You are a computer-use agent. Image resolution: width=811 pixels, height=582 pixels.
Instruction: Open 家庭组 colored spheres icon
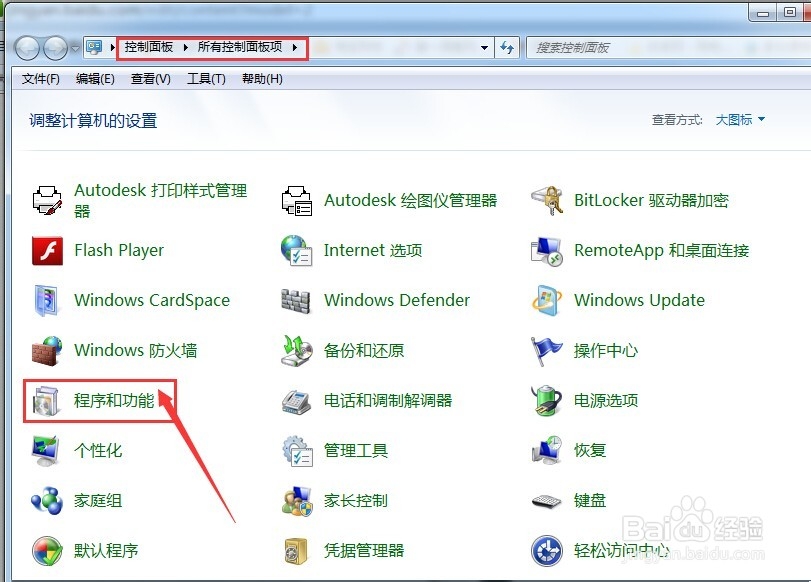point(47,500)
